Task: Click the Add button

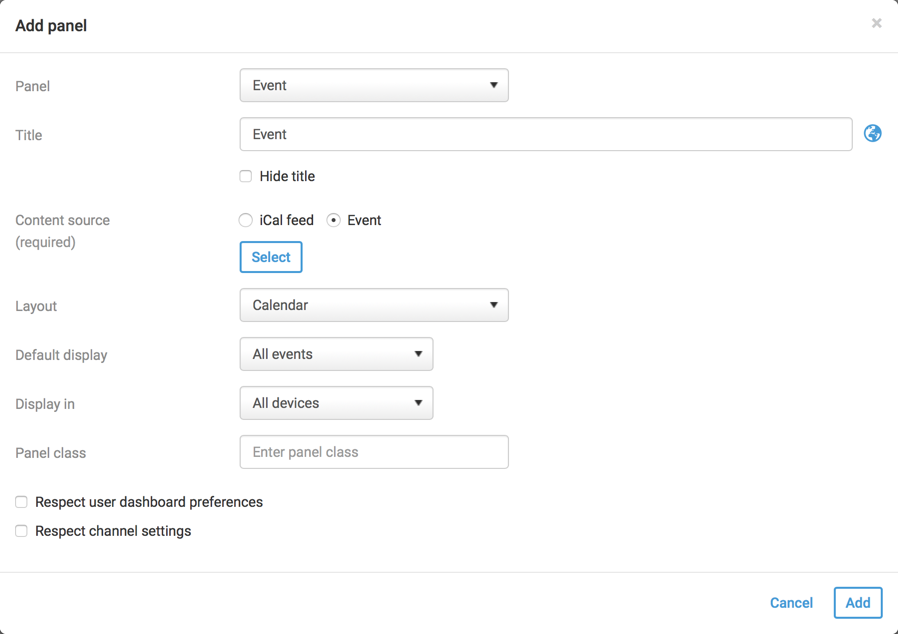Action: [x=857, y=603]
